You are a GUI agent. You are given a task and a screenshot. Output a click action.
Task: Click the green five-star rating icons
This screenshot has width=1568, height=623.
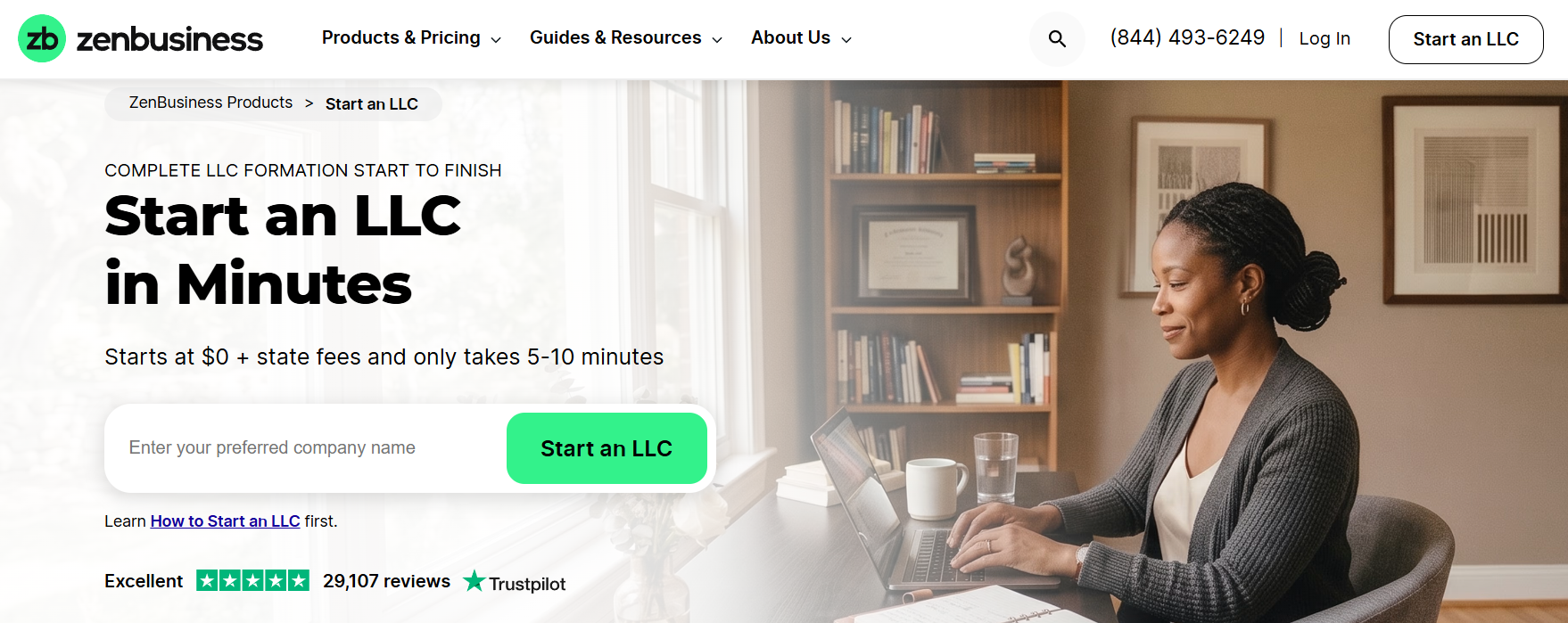click(253, 581)
